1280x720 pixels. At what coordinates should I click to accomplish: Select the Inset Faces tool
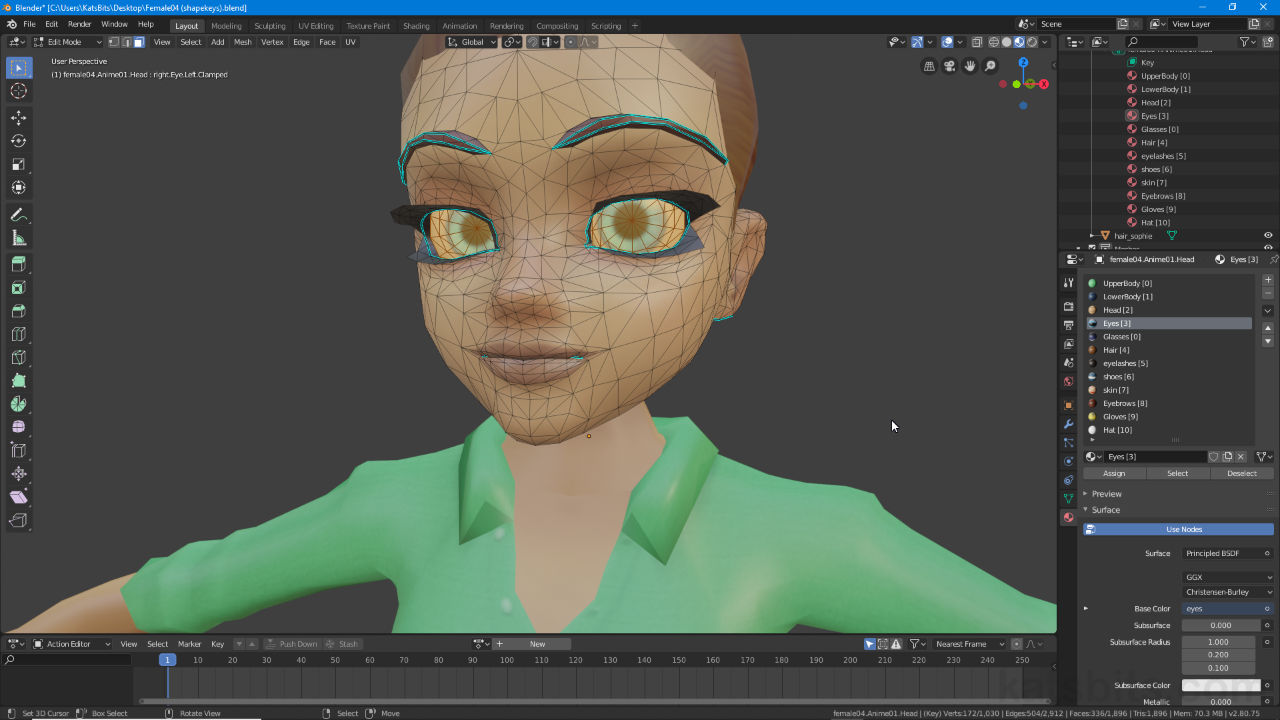(x=18, y=288)
